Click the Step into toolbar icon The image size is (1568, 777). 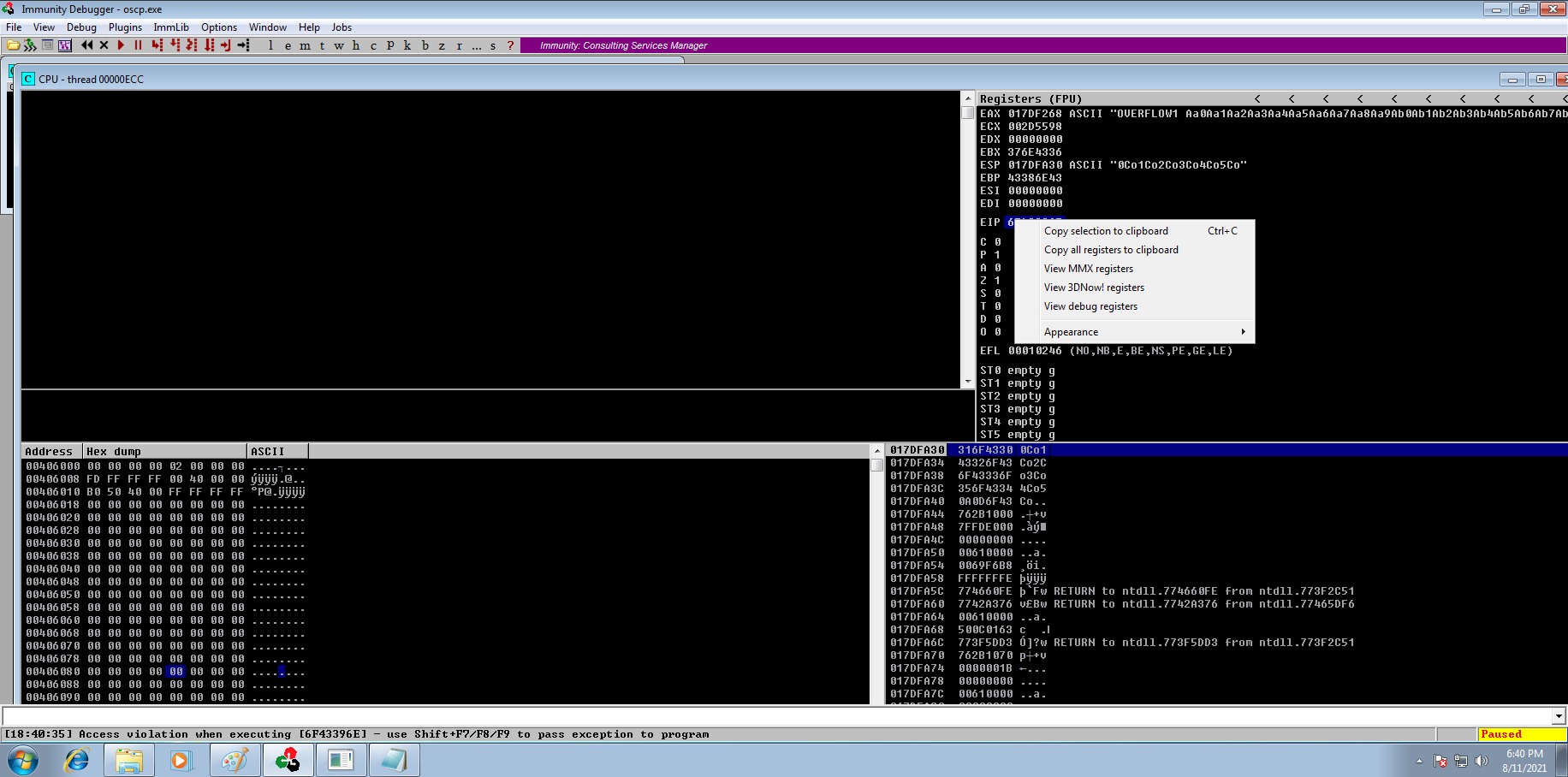[157, 45]
